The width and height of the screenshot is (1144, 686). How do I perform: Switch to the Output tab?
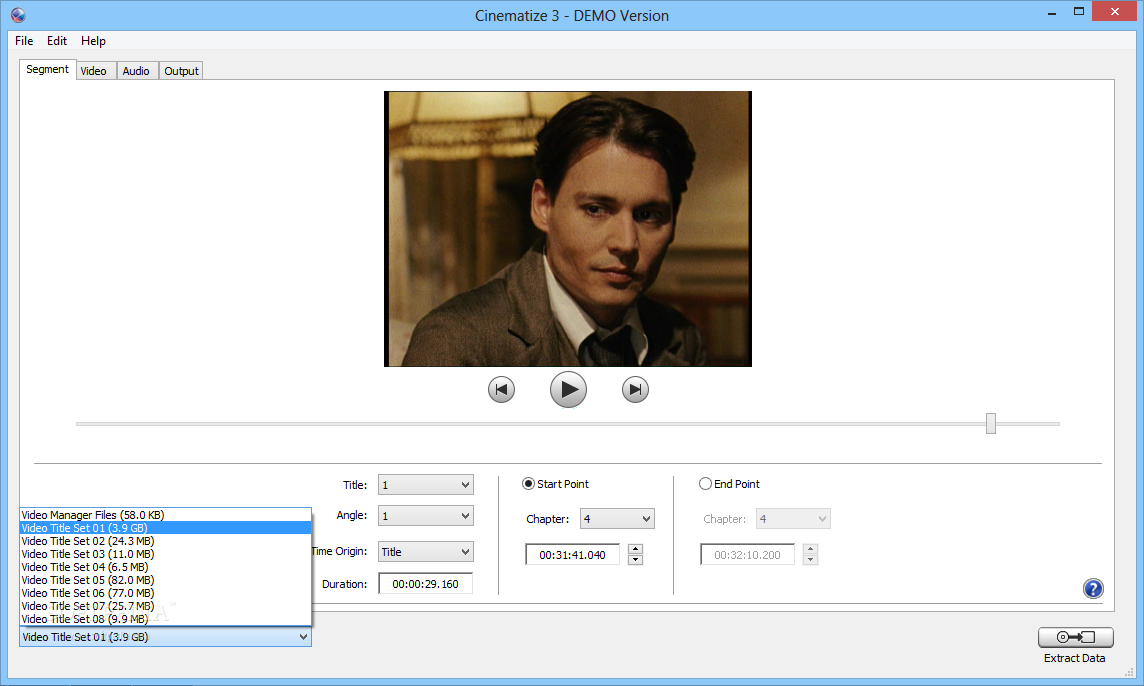point(181,71)
